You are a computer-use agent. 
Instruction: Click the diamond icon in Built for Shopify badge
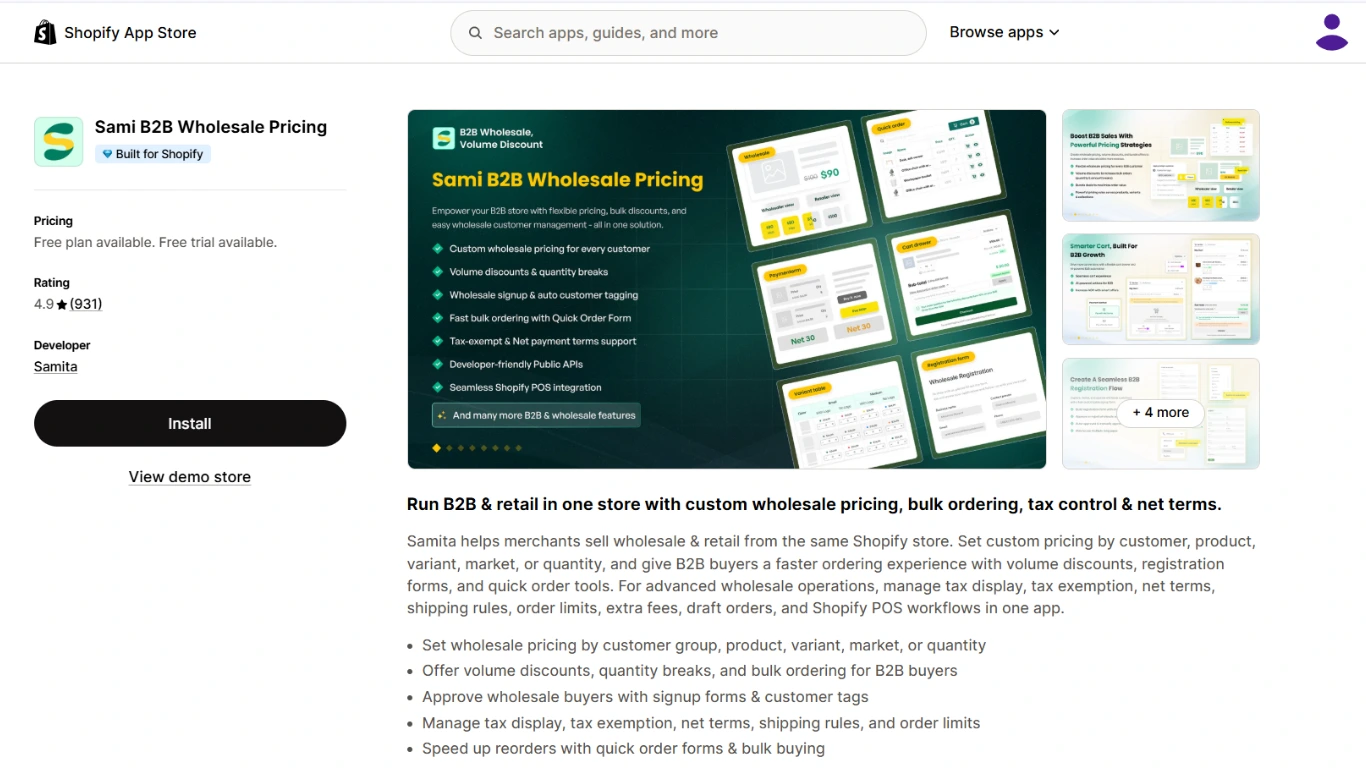point(107,154)
